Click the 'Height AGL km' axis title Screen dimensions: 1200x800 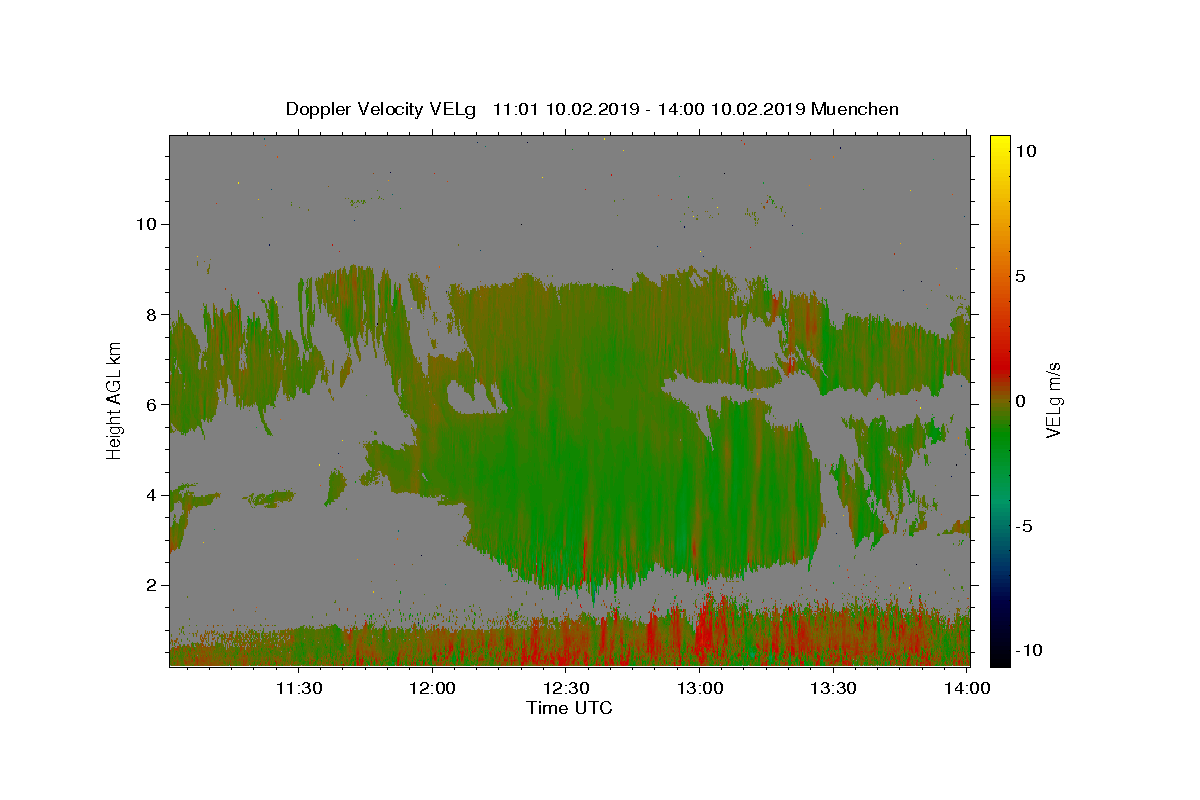pyautogui.click(x=114, y=400)
